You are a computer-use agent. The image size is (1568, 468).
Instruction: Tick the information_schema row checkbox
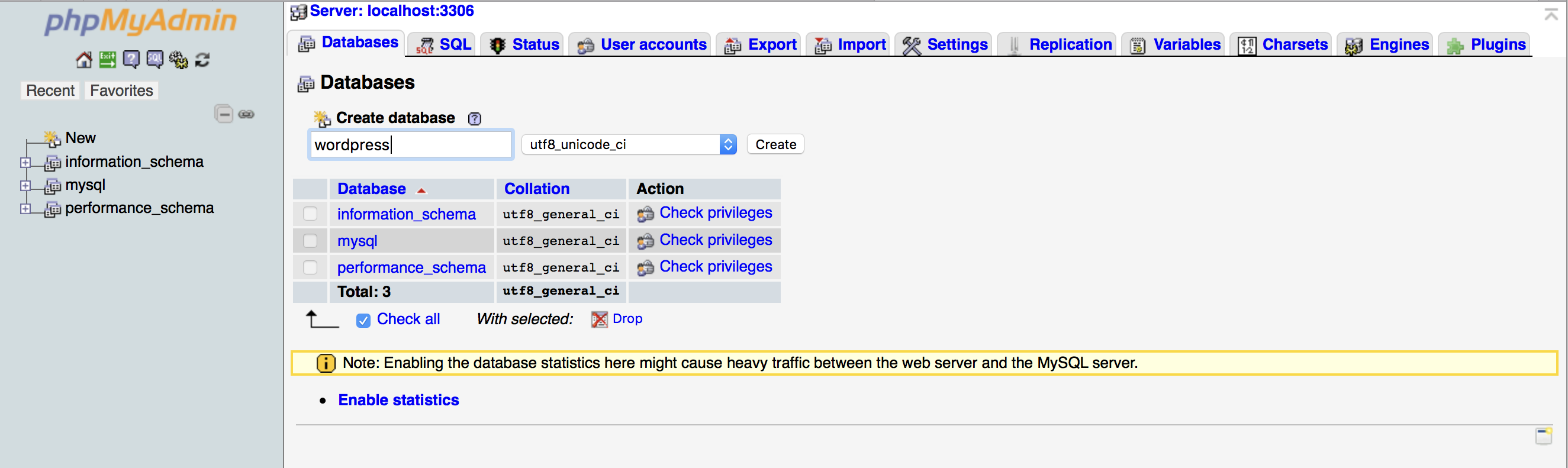(x=310, y=214)
